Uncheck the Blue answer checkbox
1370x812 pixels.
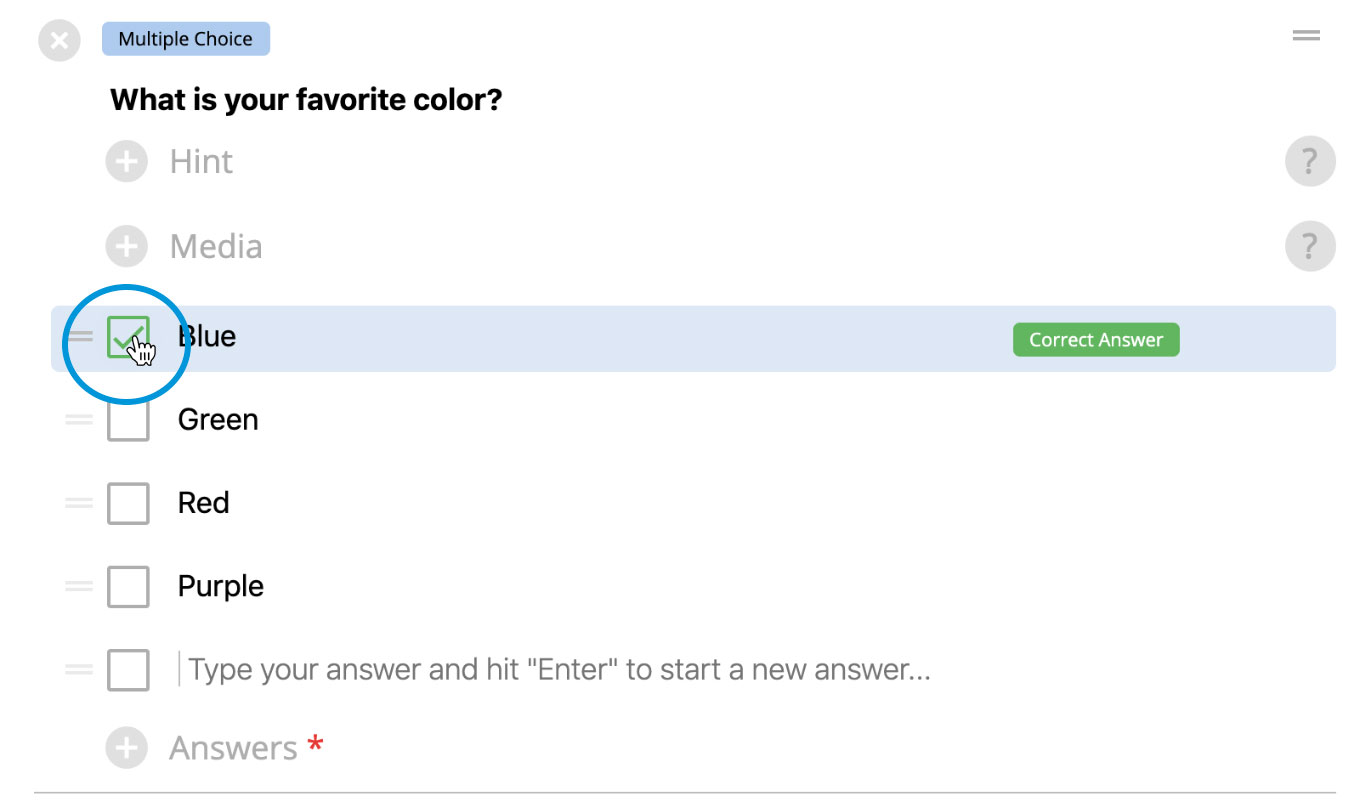coord(128,337)
